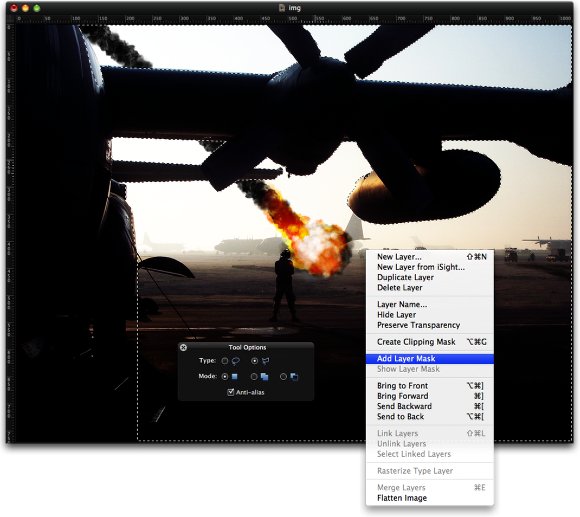This screenshot has width=580, height=517.
Task: Choose Flatten Image at menu bottom
Action: 430,498
